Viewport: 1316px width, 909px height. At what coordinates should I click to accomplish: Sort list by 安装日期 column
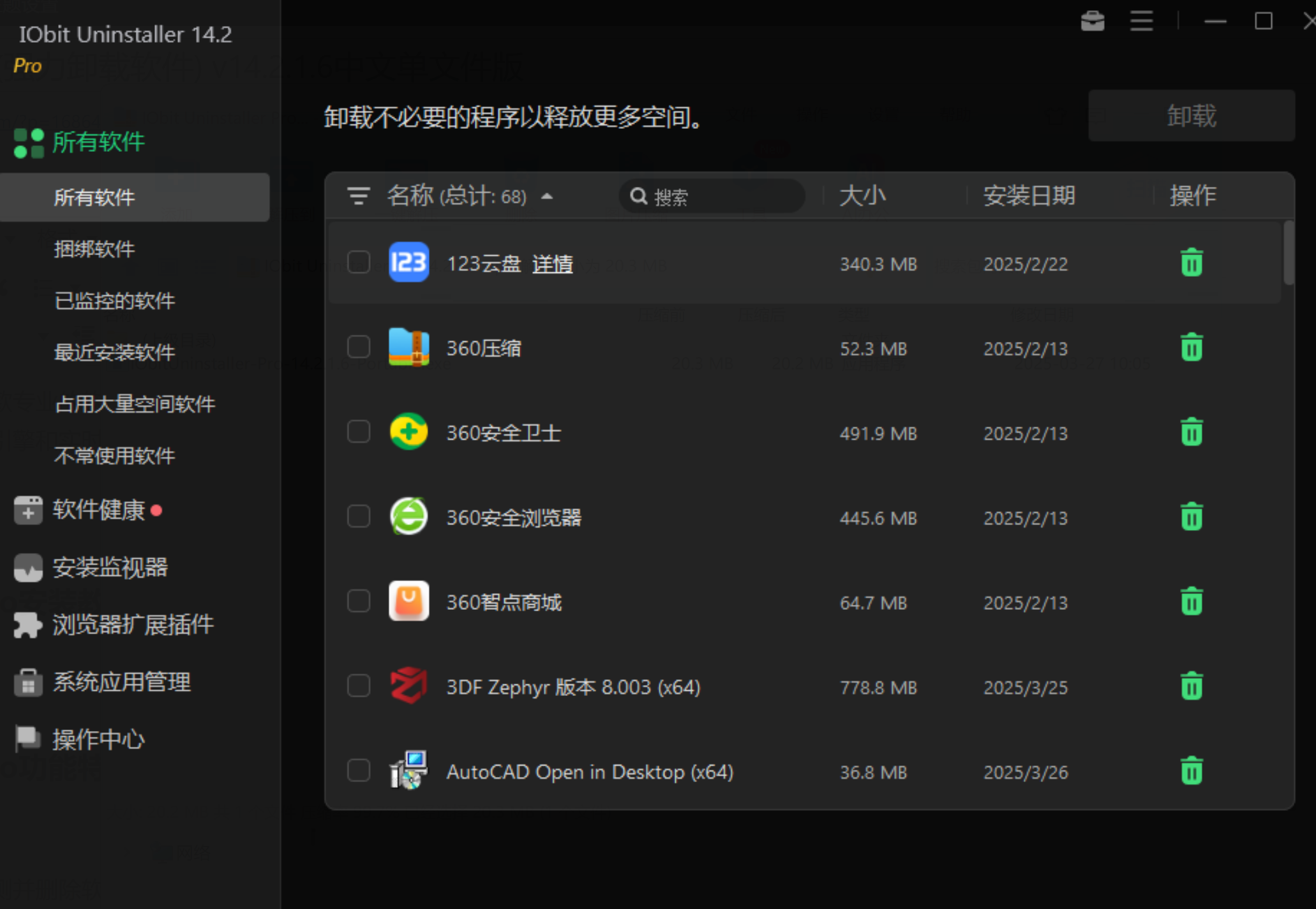pyautogui.click(x=1029, y=196)
